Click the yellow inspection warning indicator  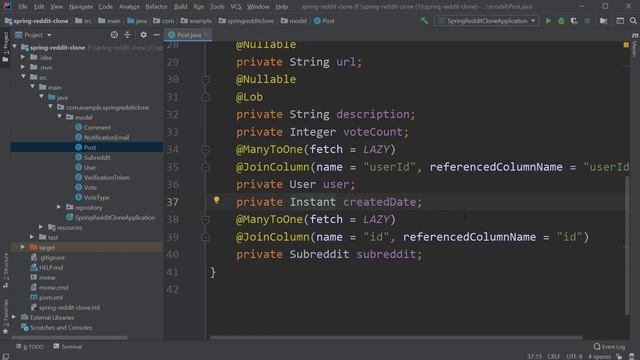[626, 45]
